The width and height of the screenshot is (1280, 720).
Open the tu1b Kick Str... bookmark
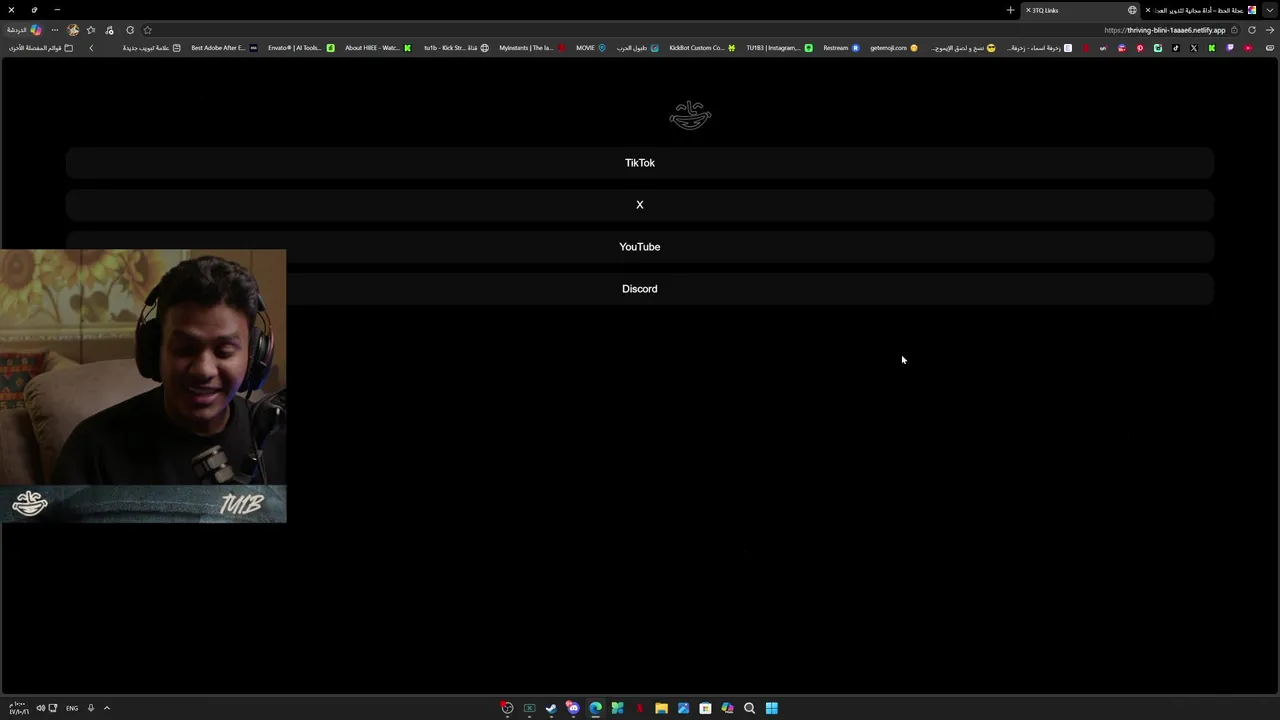pos(456,48)
